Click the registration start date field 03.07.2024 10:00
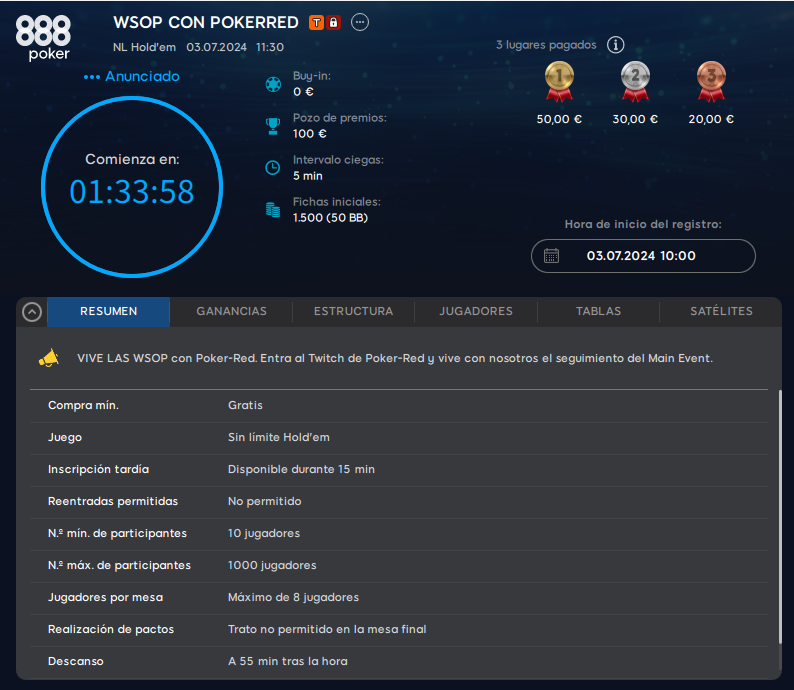 coord(643,256)
